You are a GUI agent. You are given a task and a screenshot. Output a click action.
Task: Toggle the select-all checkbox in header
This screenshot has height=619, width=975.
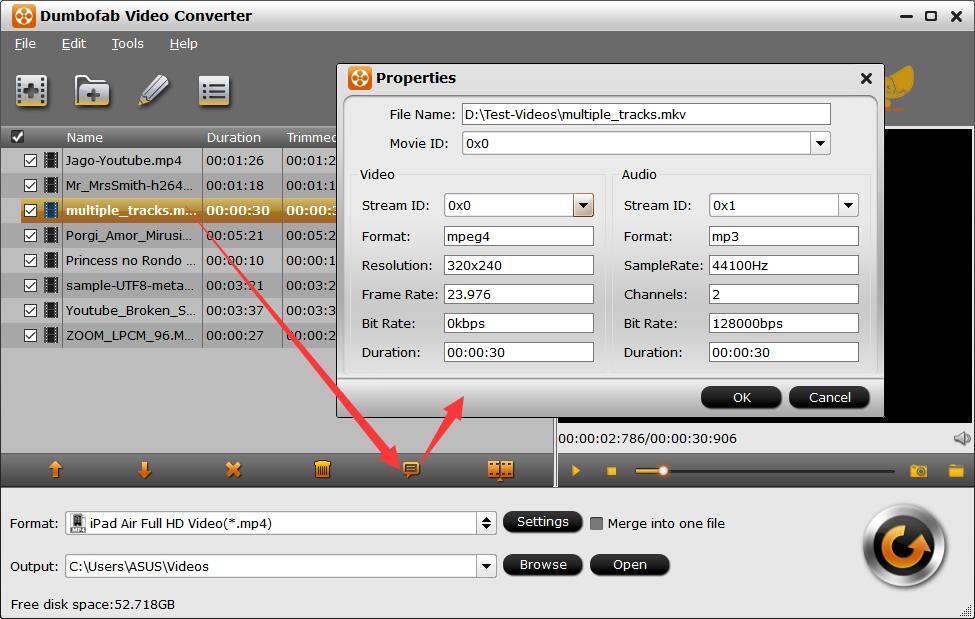17,137
